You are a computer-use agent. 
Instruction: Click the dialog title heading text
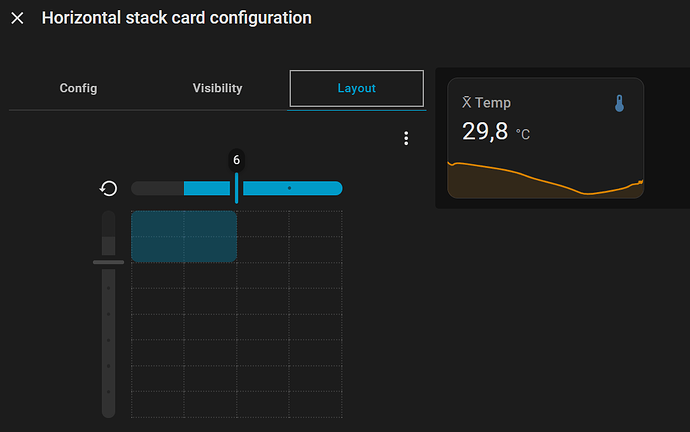coord(176,18)
